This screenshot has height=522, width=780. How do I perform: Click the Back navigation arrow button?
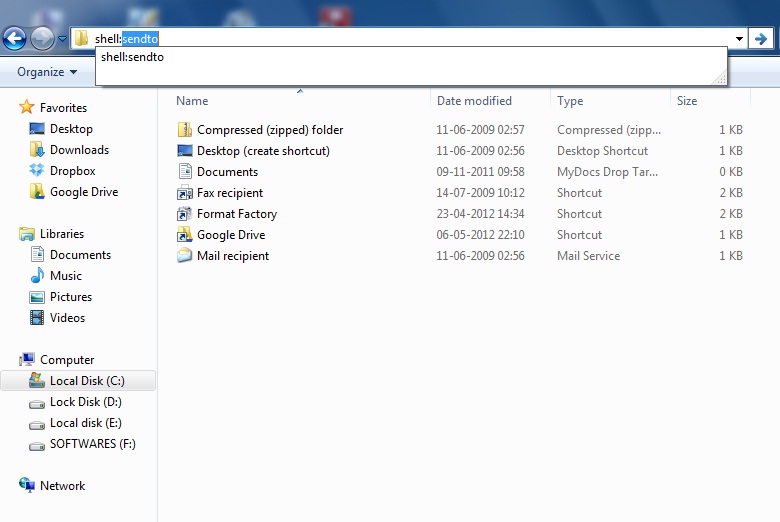pos(14,38)
